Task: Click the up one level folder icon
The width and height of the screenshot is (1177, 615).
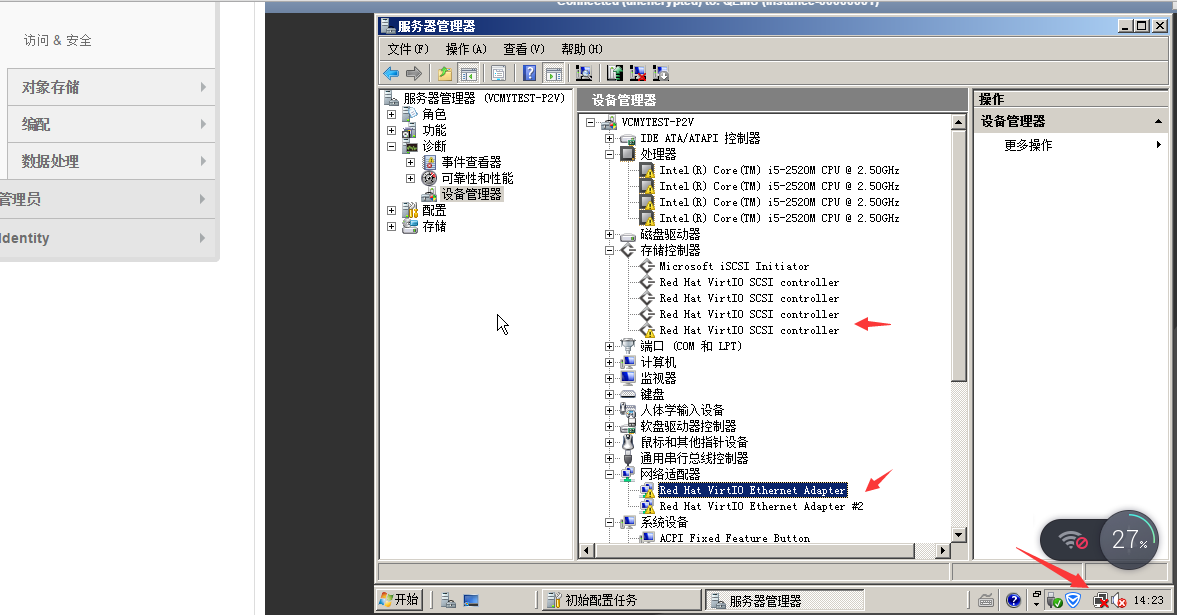Action: click(445, 74)
